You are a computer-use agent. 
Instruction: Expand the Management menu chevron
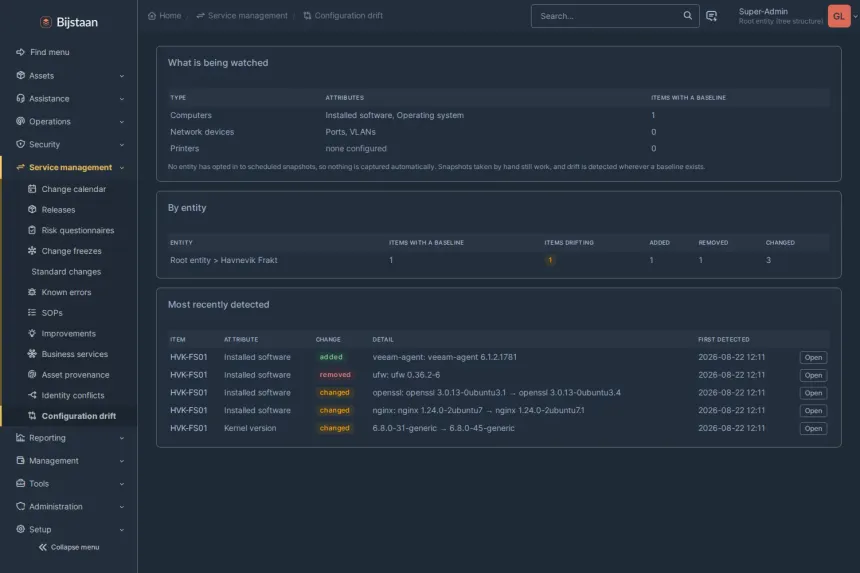(122, 461)
